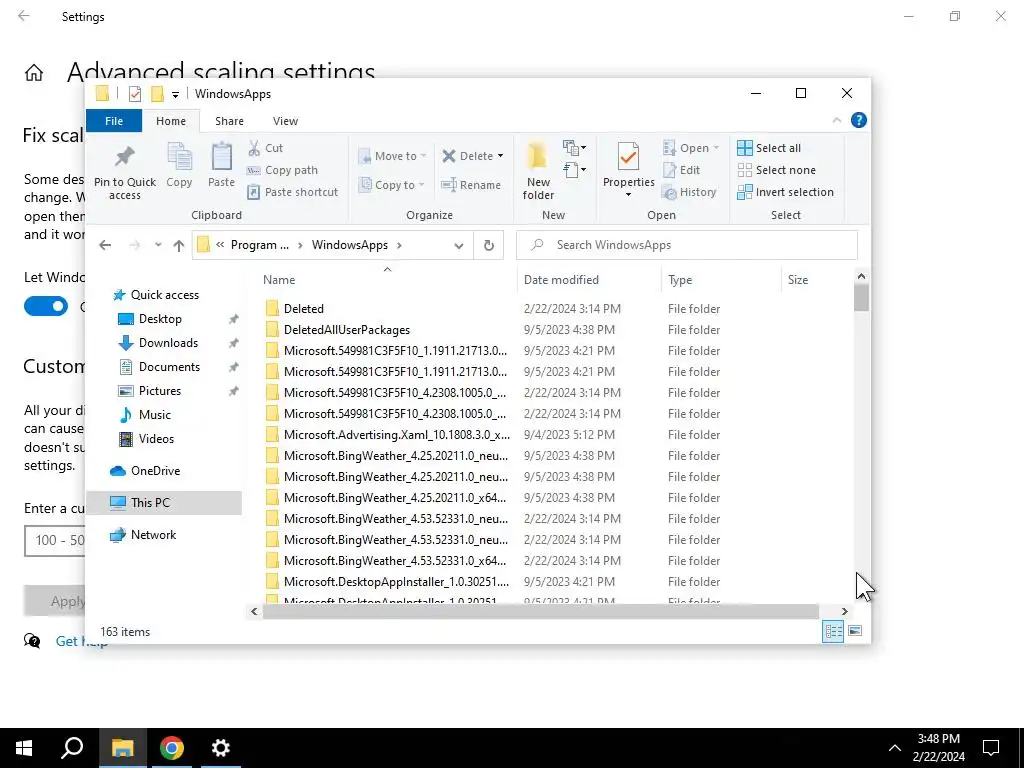Click the Cut scissors command

pyautogui.click(x=265, y=148)
